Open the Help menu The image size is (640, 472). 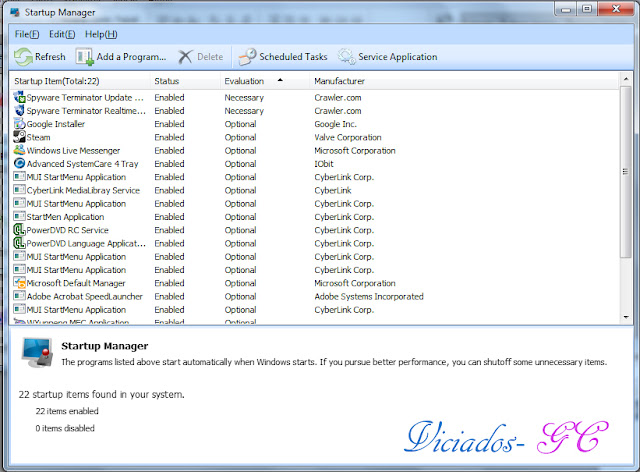click(x=101, y=34)
